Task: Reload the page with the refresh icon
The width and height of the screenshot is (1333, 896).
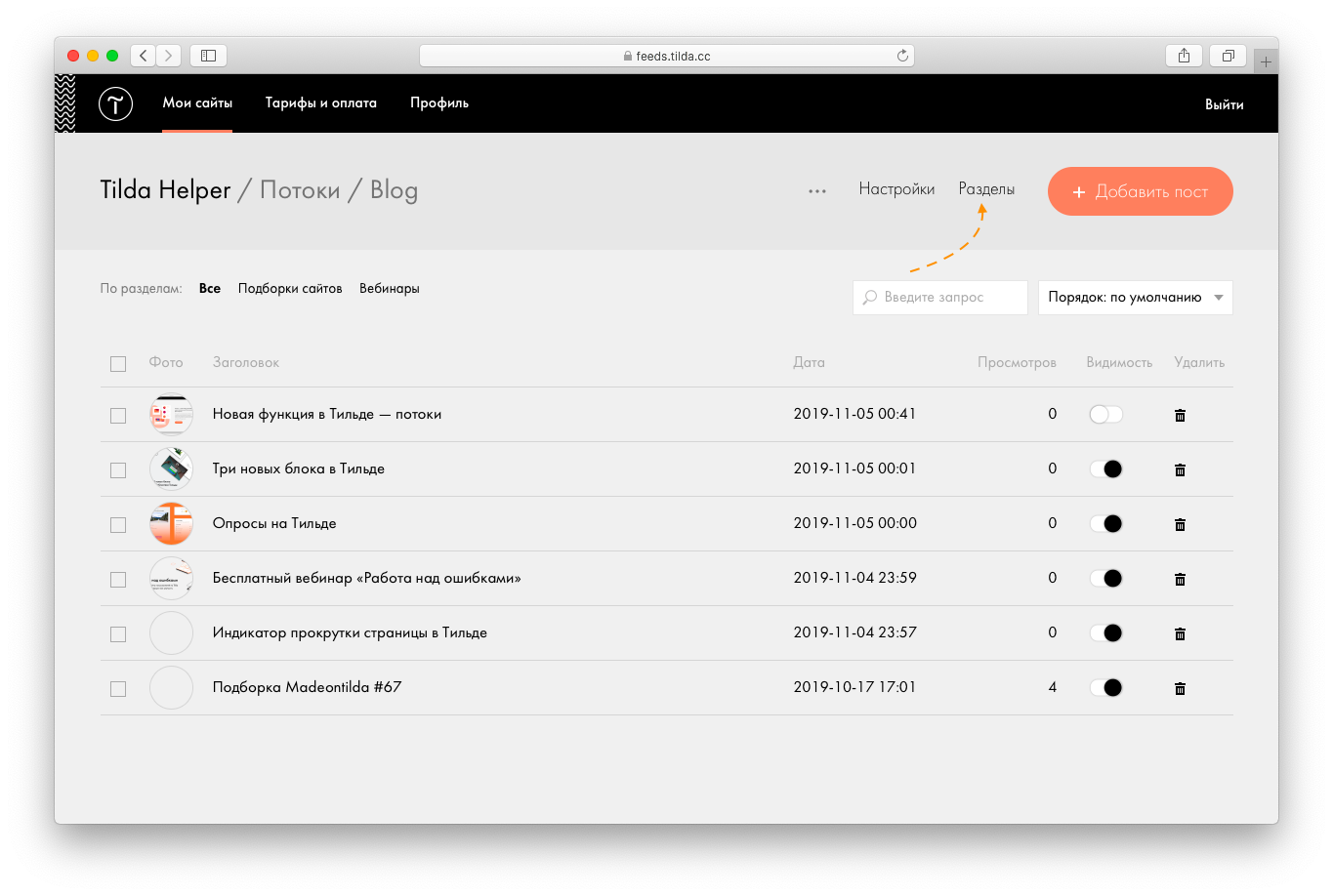Action: point(902,56)
